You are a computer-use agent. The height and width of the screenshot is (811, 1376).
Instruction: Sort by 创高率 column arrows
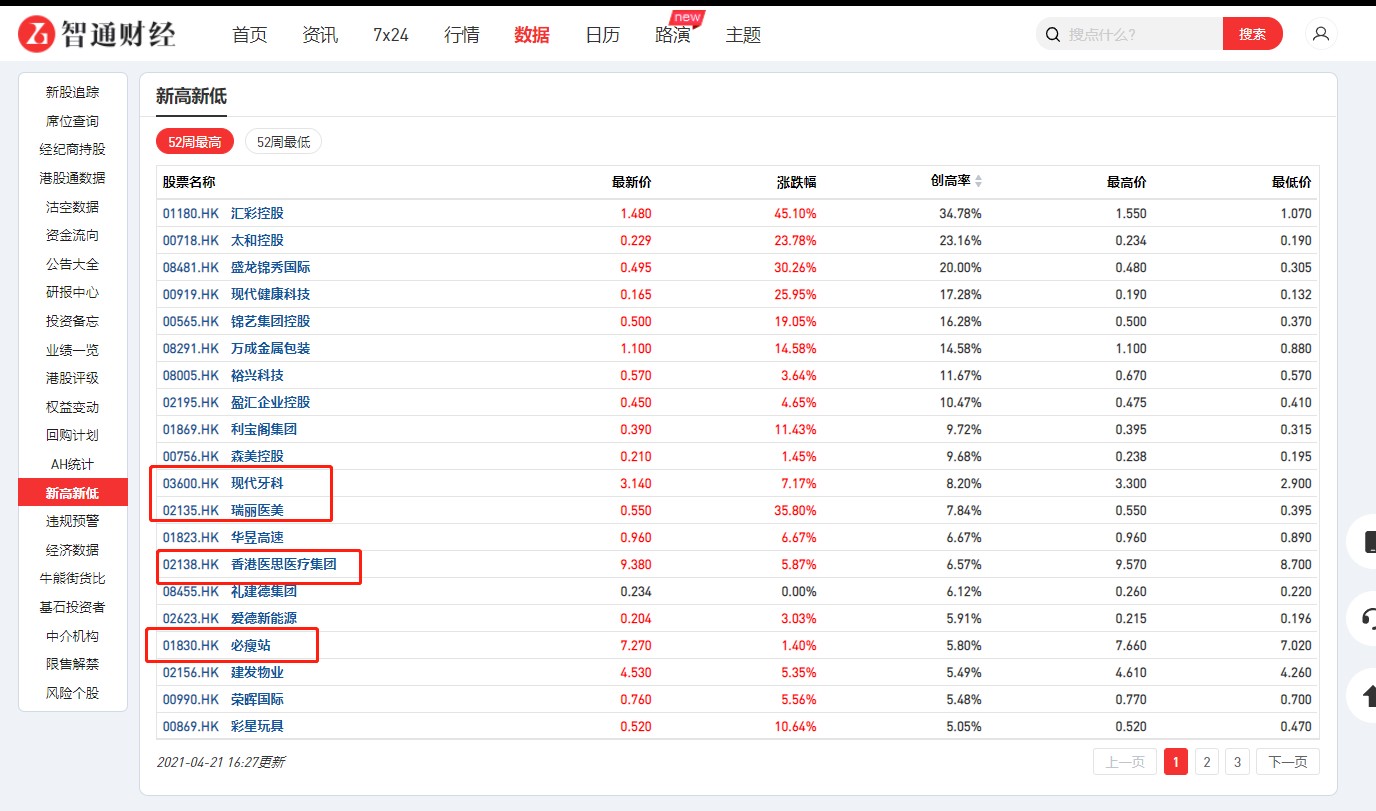979,182
